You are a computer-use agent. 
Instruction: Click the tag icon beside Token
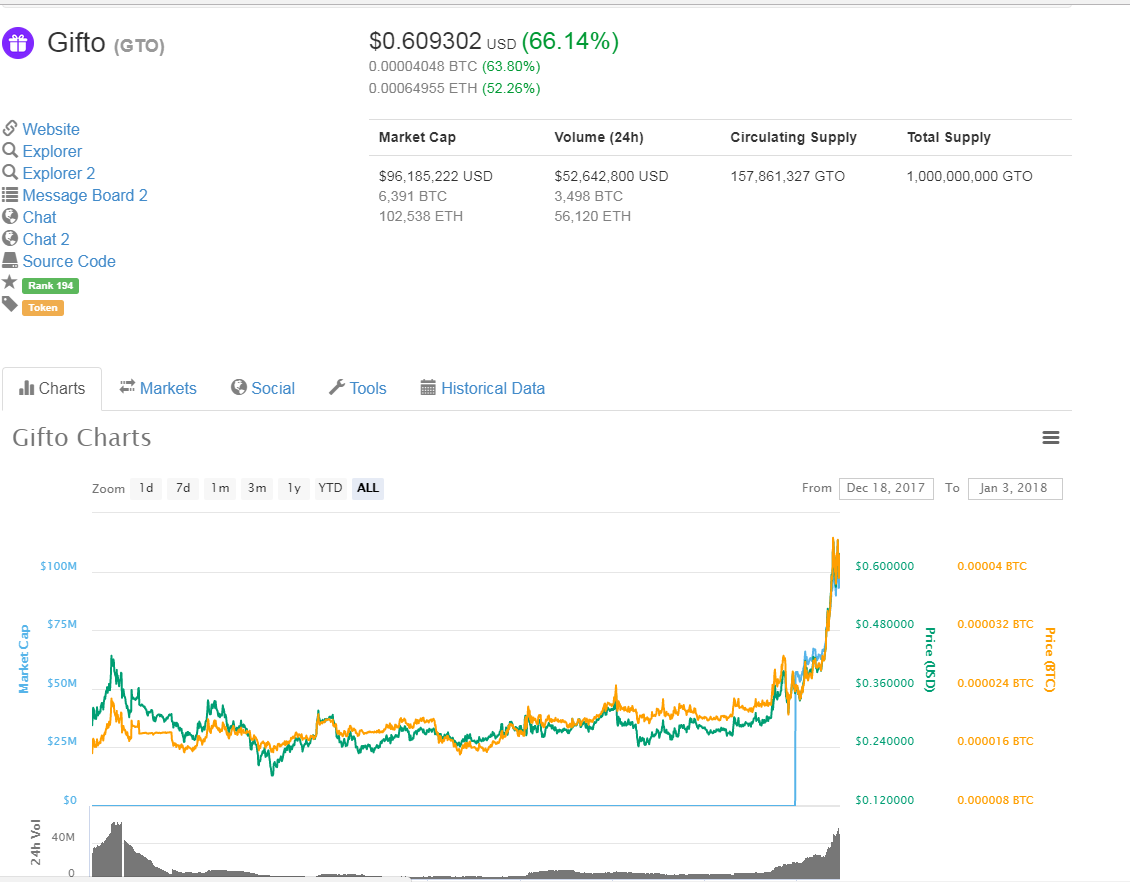click(x=9, y=304)
